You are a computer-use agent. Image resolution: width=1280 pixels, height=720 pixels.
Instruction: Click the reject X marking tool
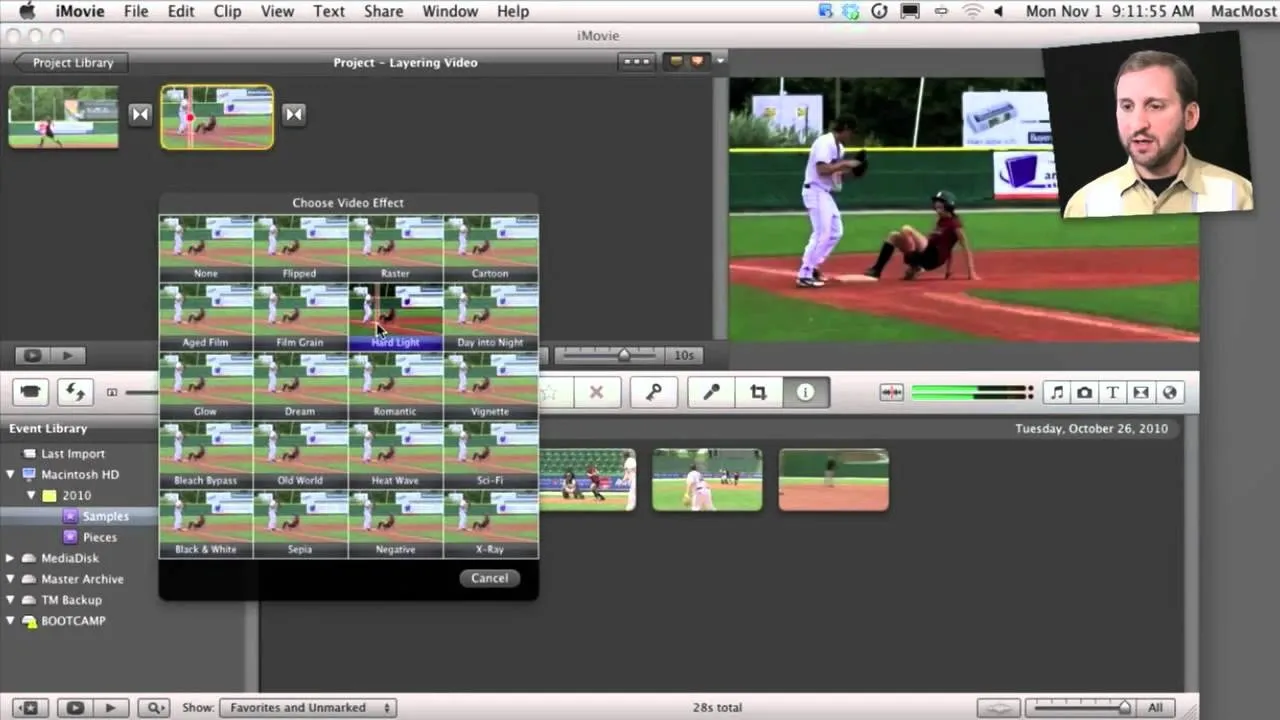596,392
